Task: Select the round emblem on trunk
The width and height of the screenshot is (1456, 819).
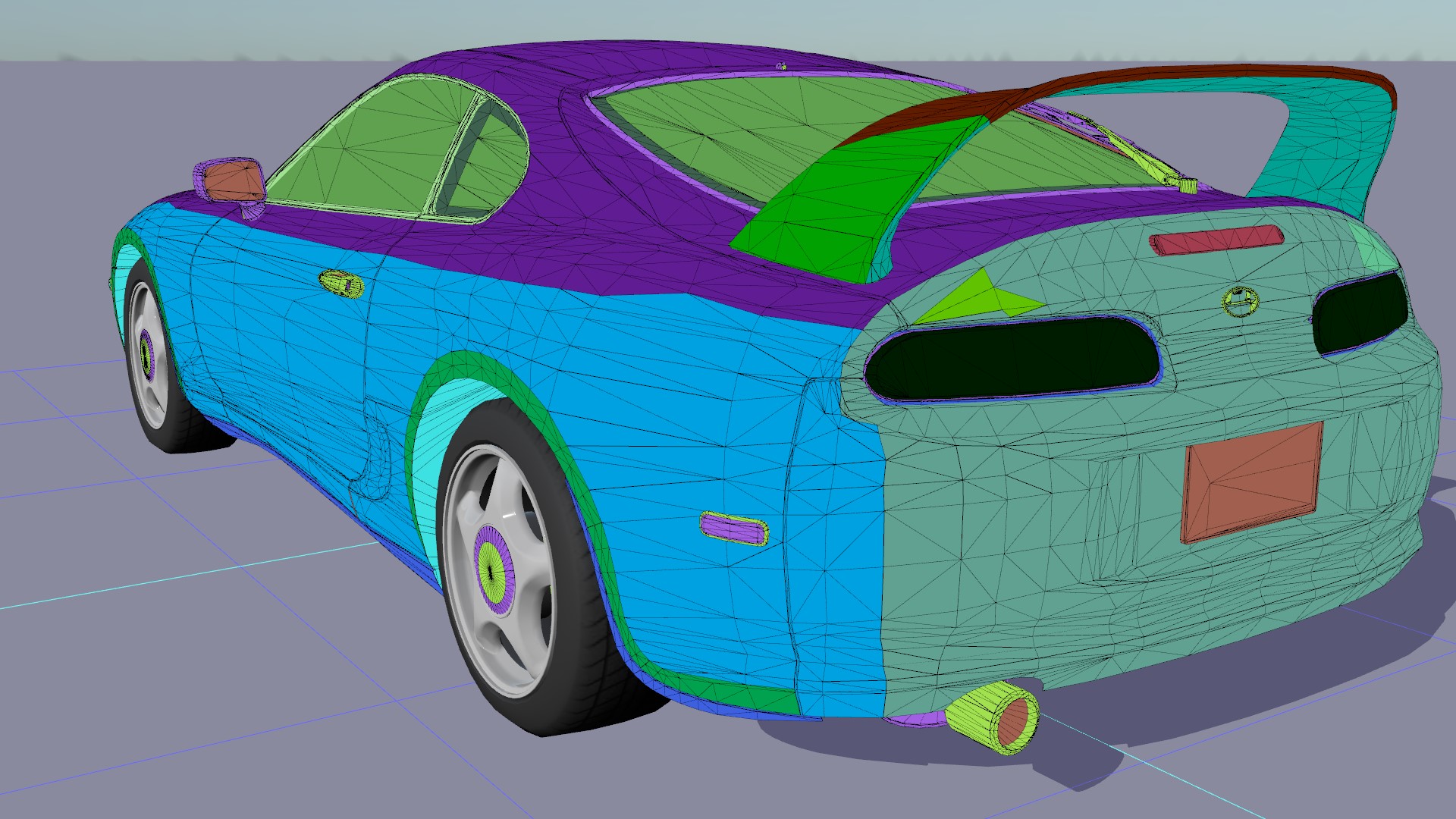Action: tap(1241, 301)
